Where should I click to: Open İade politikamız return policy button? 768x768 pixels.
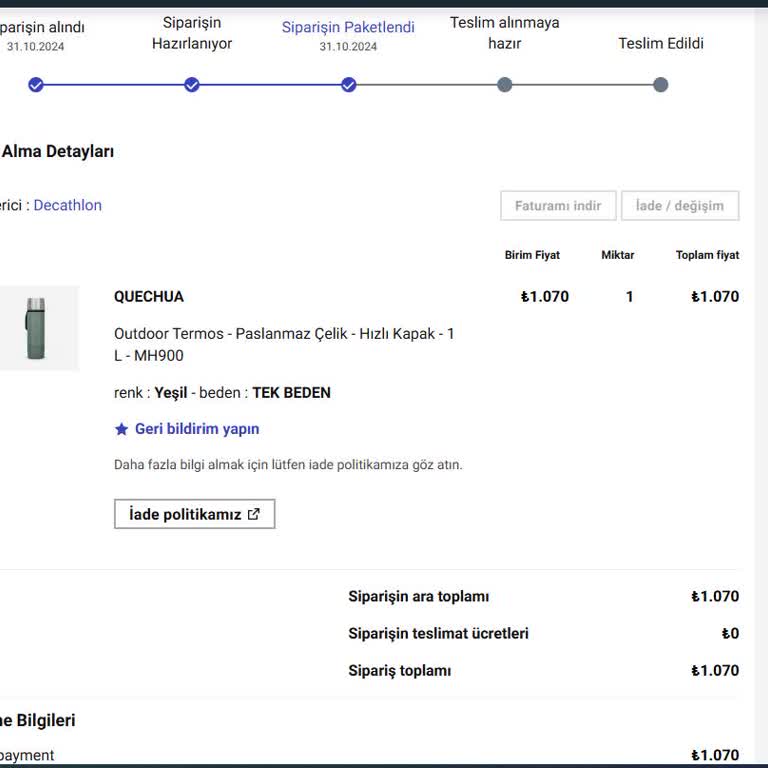pos(194,514)
